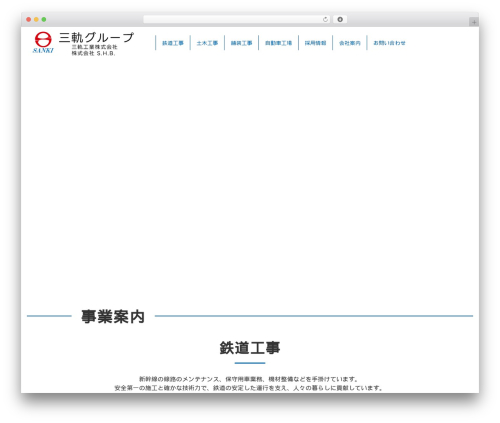Click the paragraph line starting 新幹線の線路
The width and height of the screenshot is (500, 423).
[249, 379]
